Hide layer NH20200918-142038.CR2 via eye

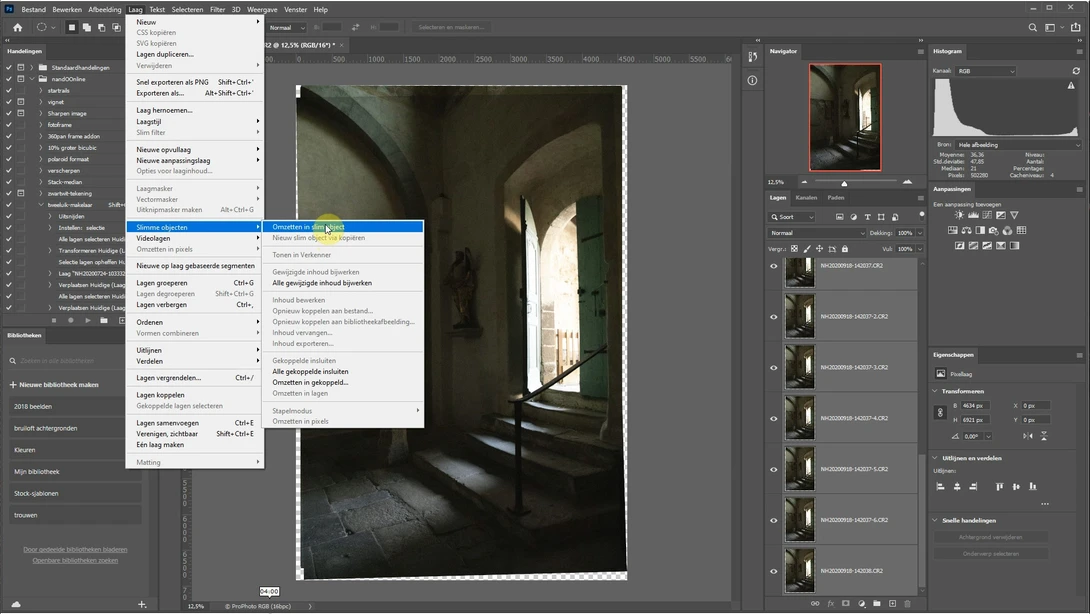tap(774, 571)
